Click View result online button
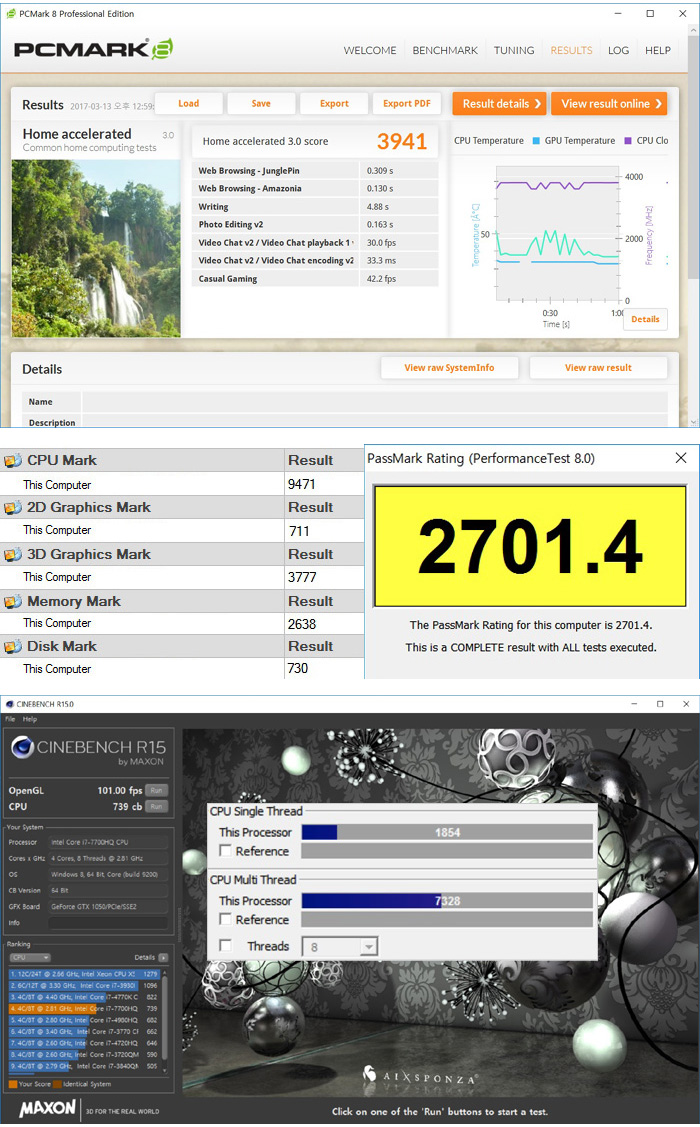The width and height of the screenshot is (700, 1127). coord(609,104)
